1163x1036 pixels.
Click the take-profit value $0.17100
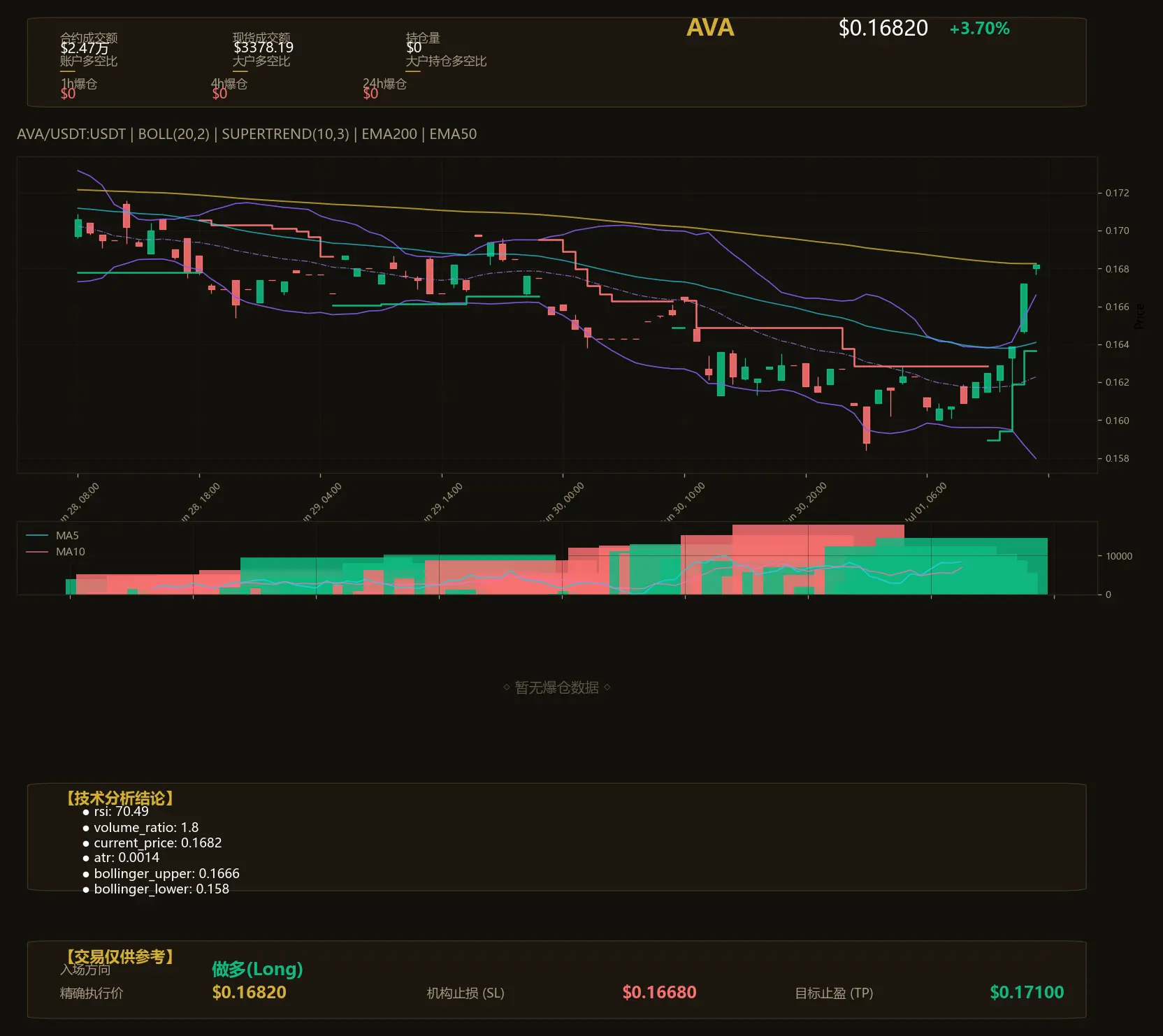[x=1027, y=992]
